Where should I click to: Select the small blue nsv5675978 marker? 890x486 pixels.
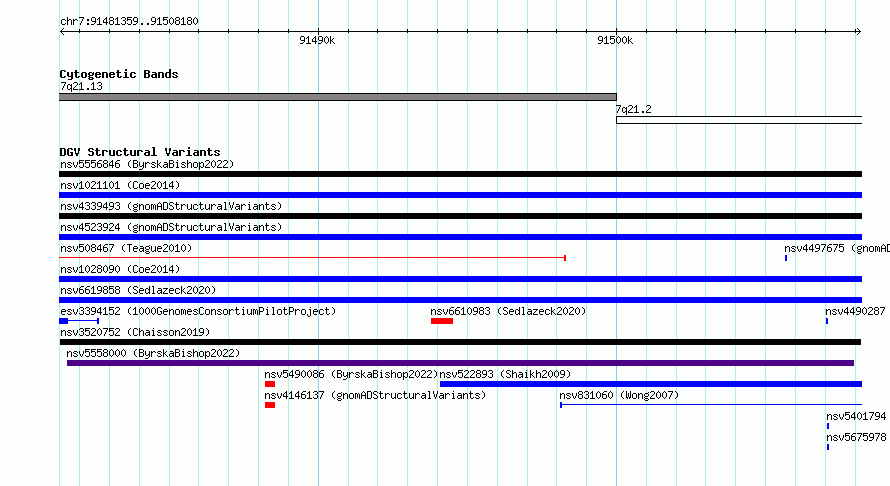(828, 447)
